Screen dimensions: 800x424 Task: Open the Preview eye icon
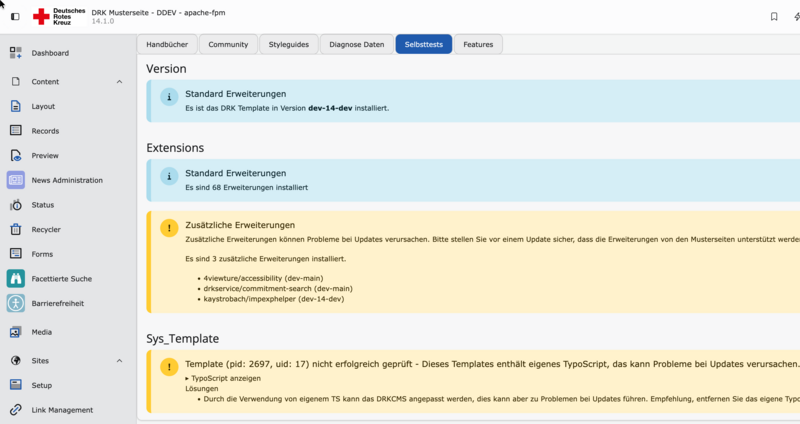[15, 156]
